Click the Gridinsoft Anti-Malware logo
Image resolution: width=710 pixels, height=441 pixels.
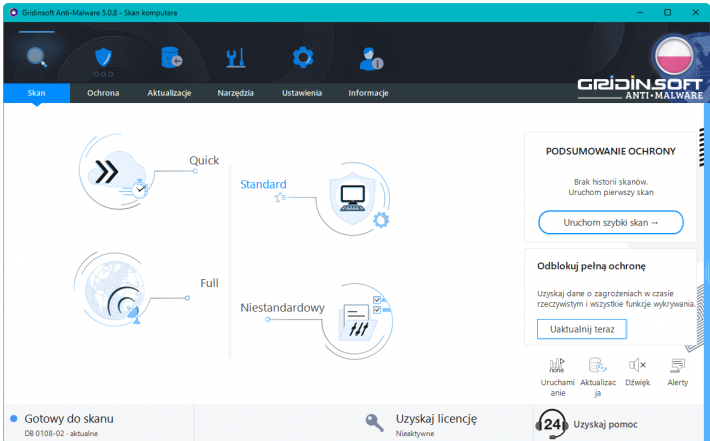point(640,89)
